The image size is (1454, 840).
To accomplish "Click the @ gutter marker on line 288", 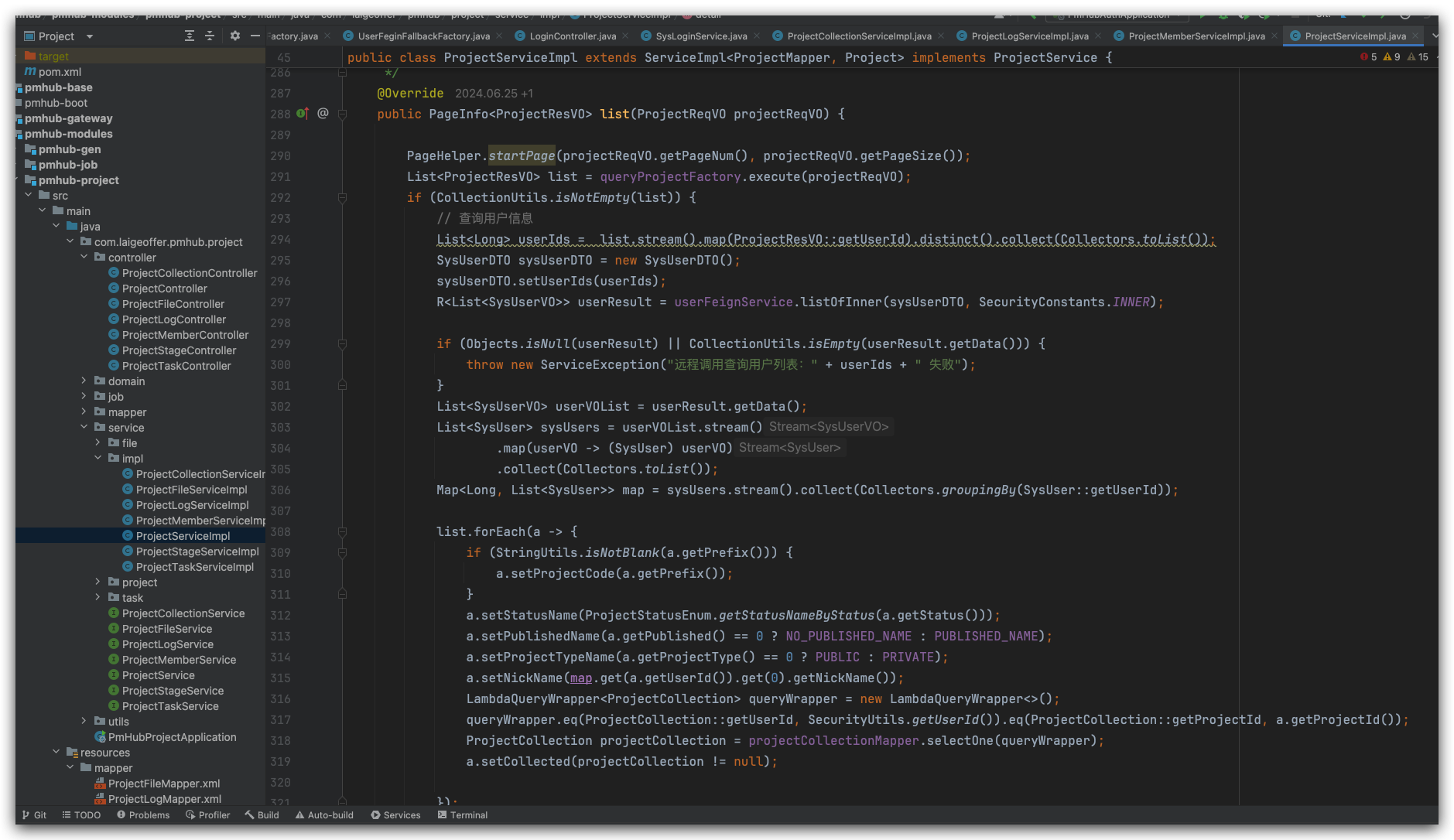I will [323, 114].
